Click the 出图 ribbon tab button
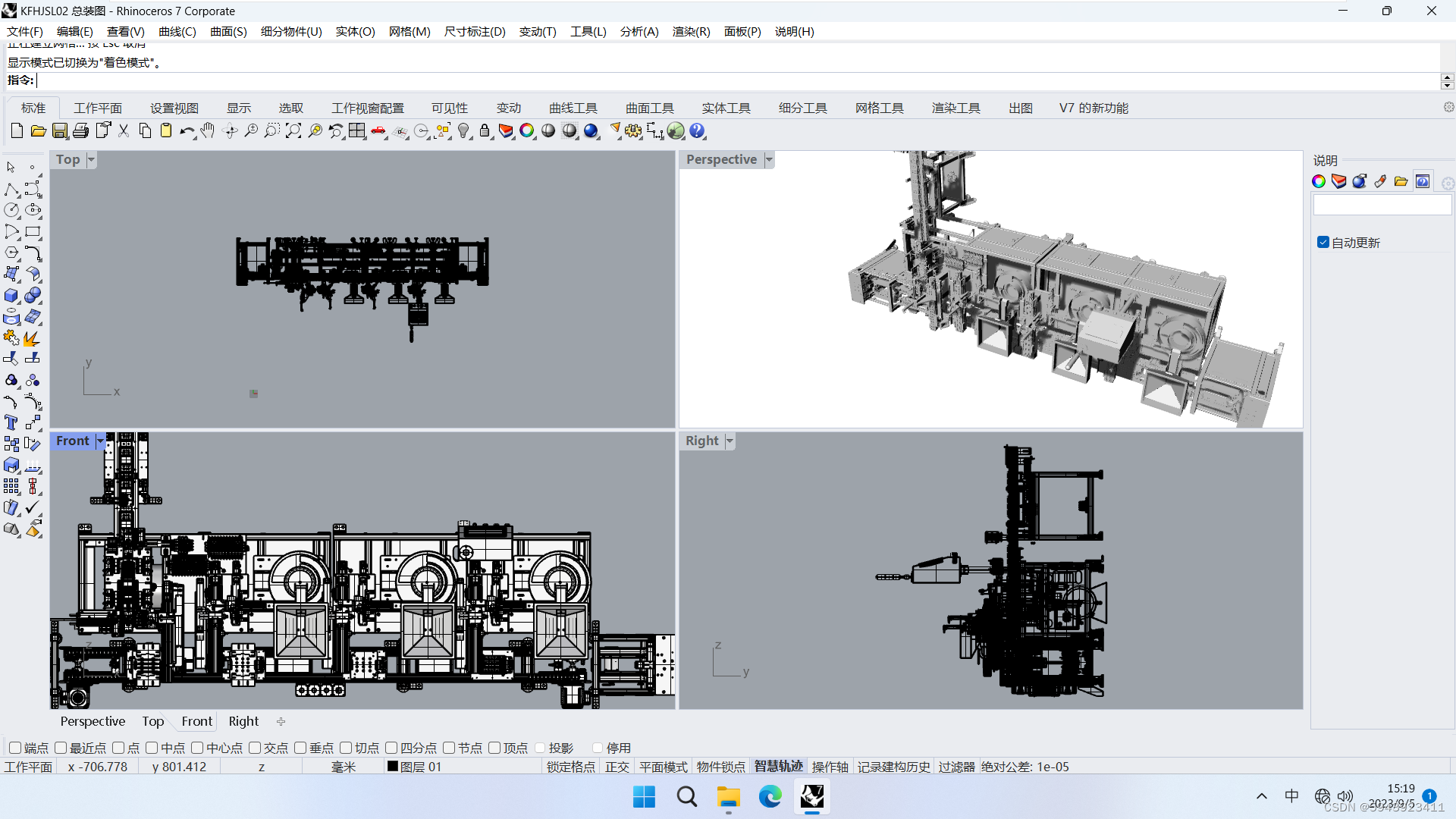The width and height of the screenshot is (1456, 819). click(x=1020, y=108)
